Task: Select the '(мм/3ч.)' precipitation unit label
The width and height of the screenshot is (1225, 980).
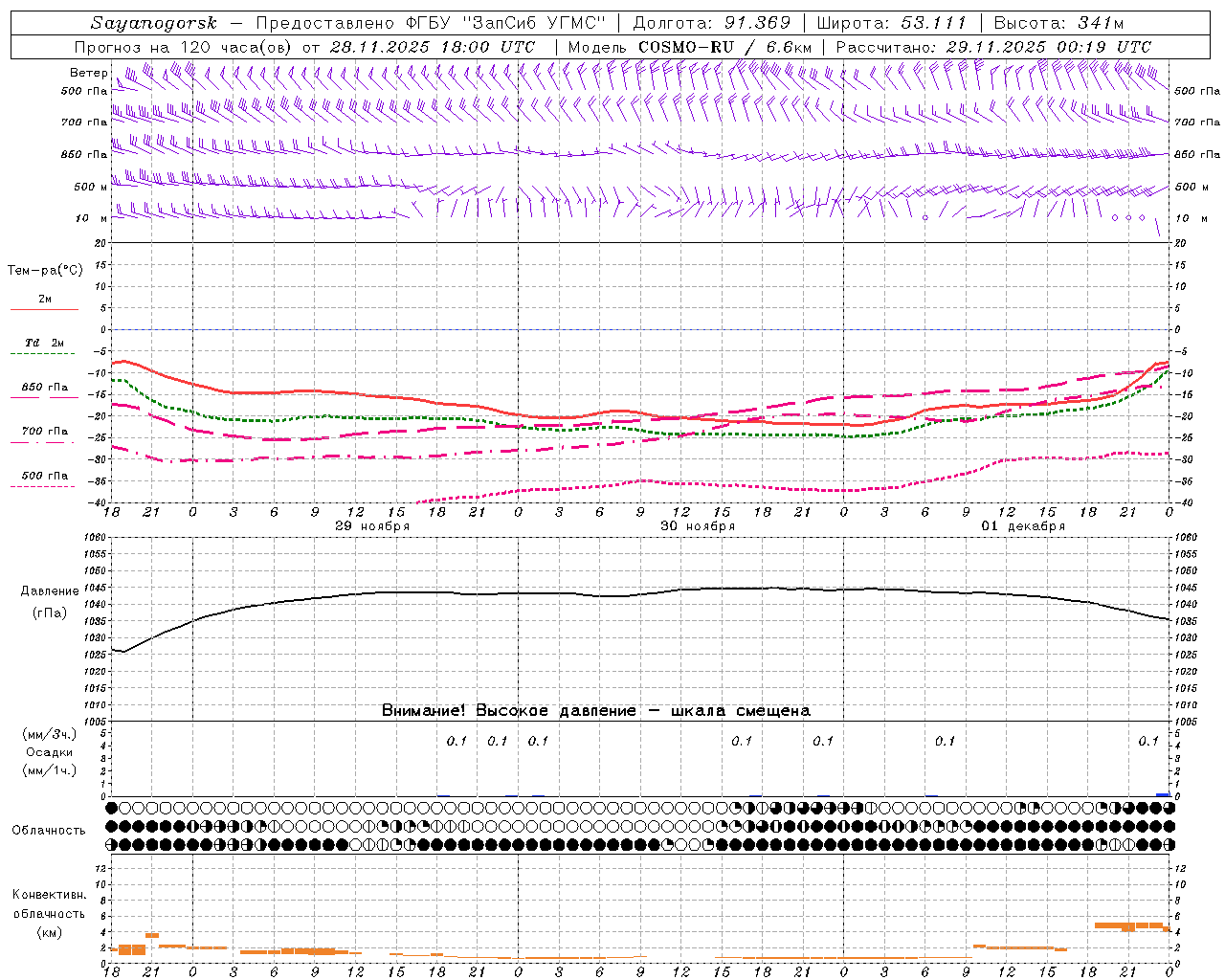Action: coord(51,734)
